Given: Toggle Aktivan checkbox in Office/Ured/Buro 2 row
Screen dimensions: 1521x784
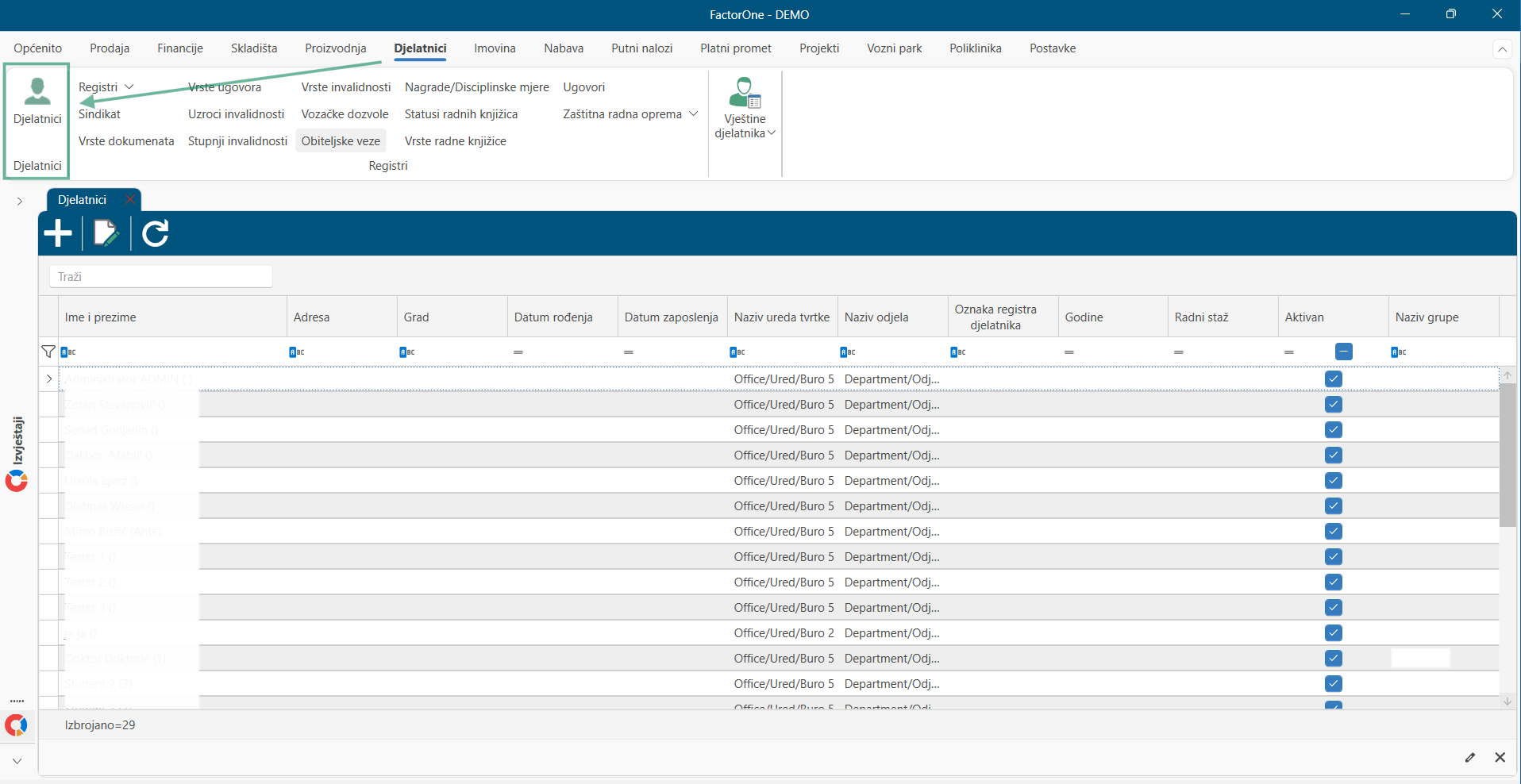Looking at the screenshot, I should pos(1334,633).
